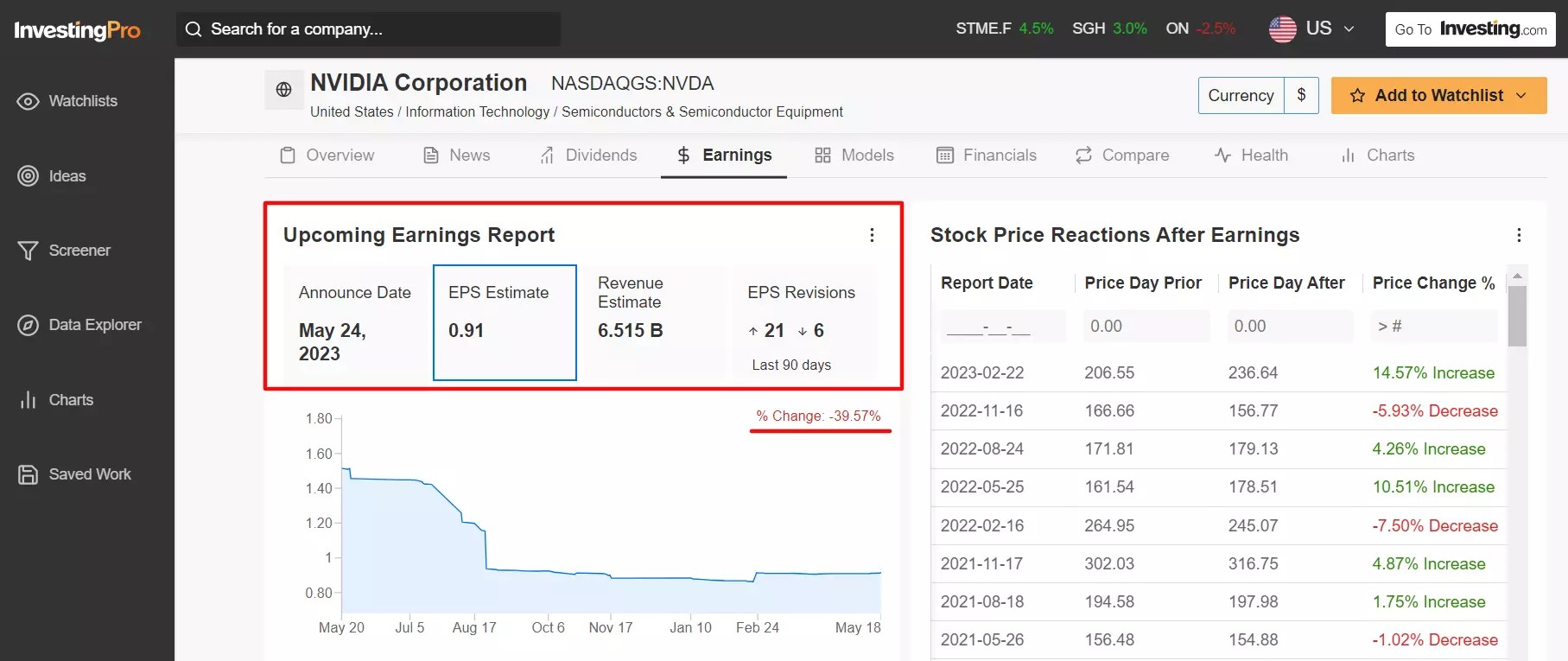
Task: Click the Price Change % column header
Action: click(x=1433, y=283)
